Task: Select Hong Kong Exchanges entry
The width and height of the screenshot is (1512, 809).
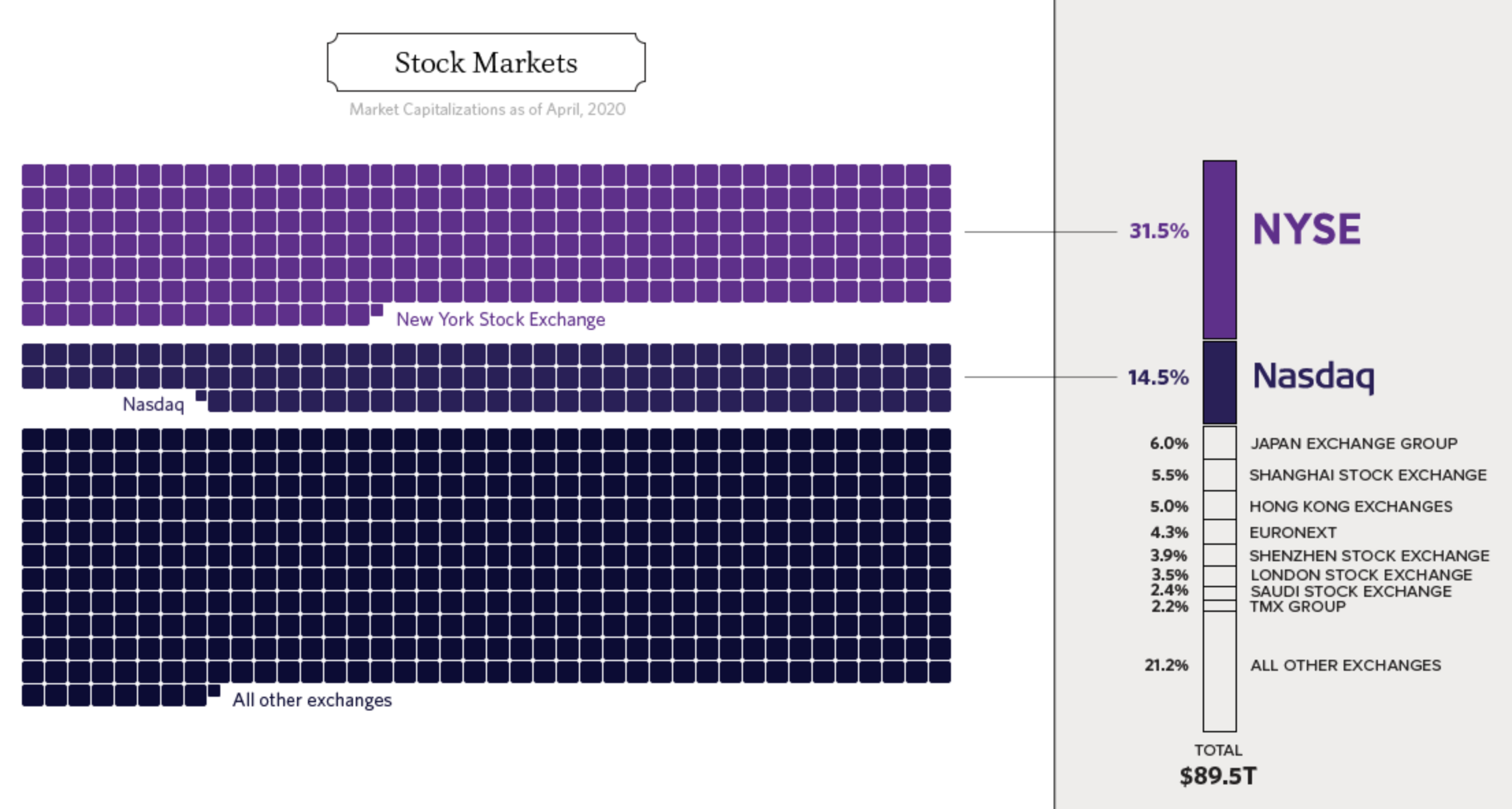Action: (x=1351, y=506)
